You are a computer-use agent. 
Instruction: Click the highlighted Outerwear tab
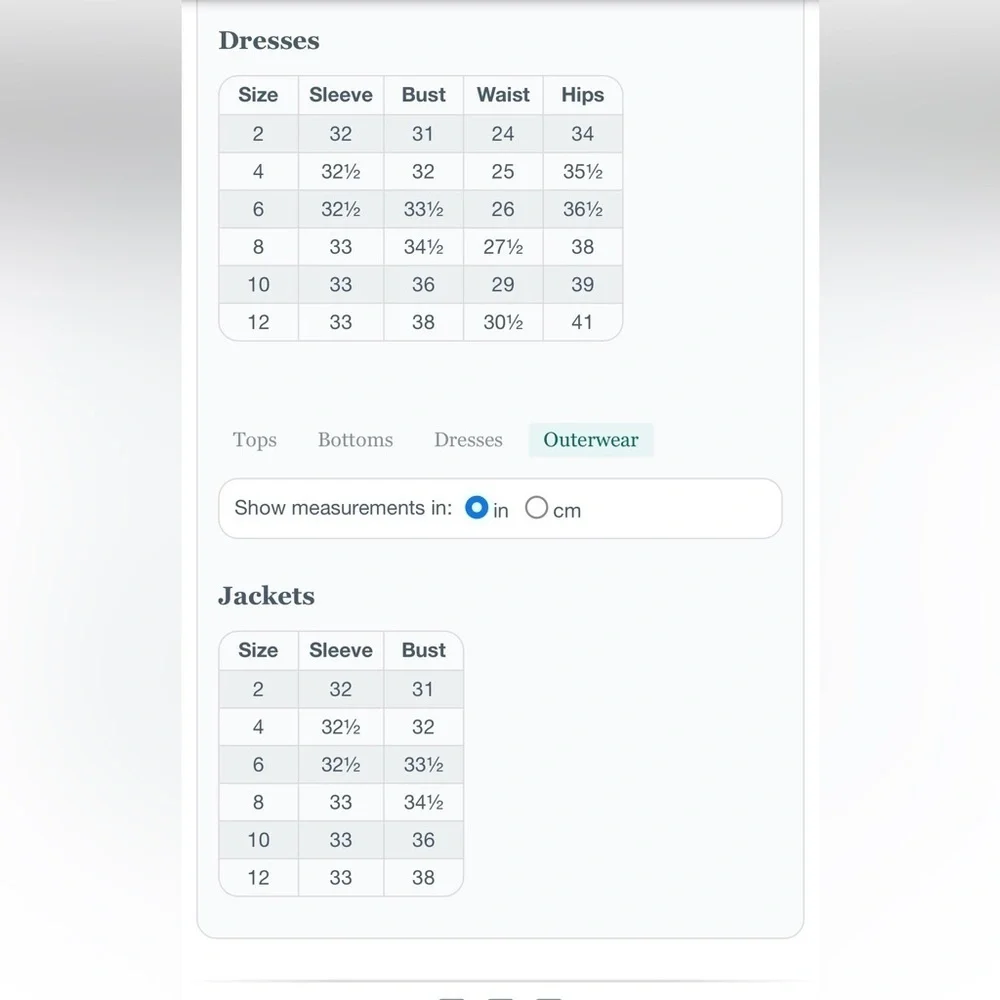point(591,439)
